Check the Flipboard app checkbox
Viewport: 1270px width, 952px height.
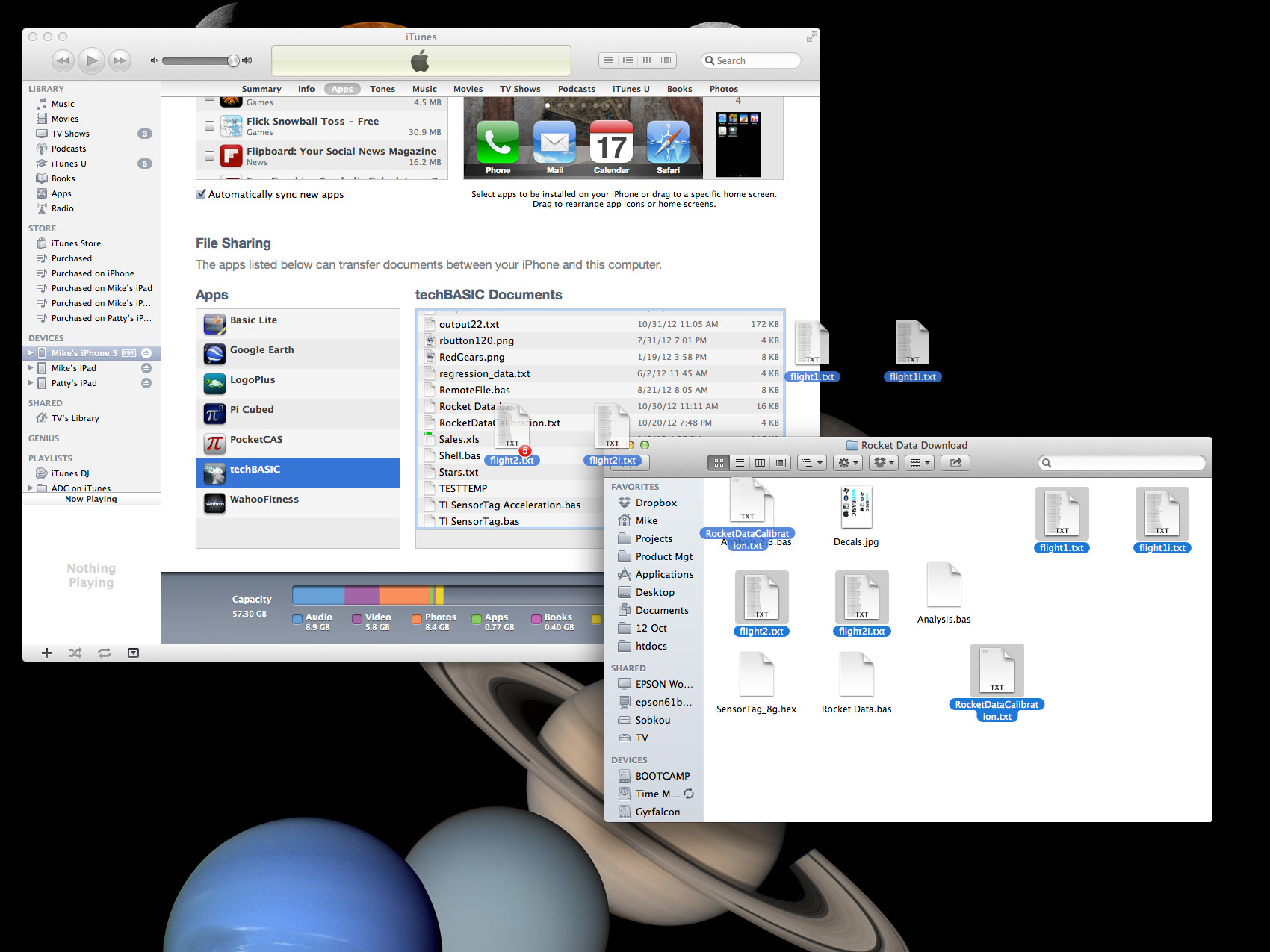click(210, 156)
